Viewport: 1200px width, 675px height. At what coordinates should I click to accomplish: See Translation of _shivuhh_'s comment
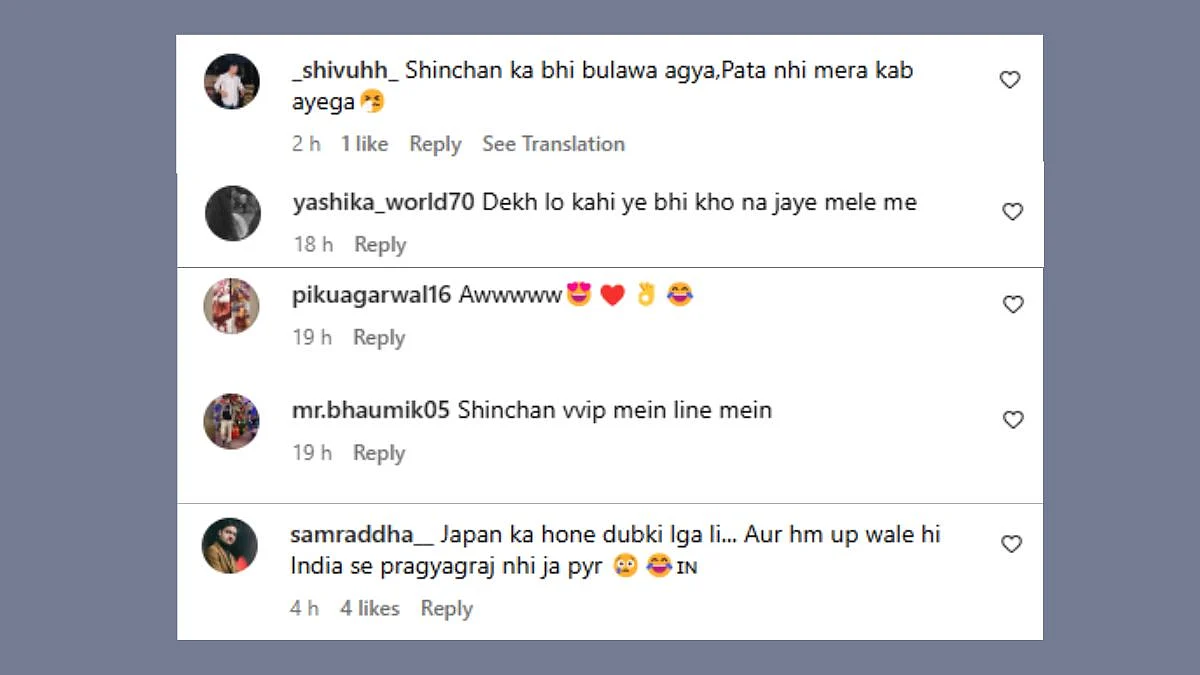coord(553,144)
